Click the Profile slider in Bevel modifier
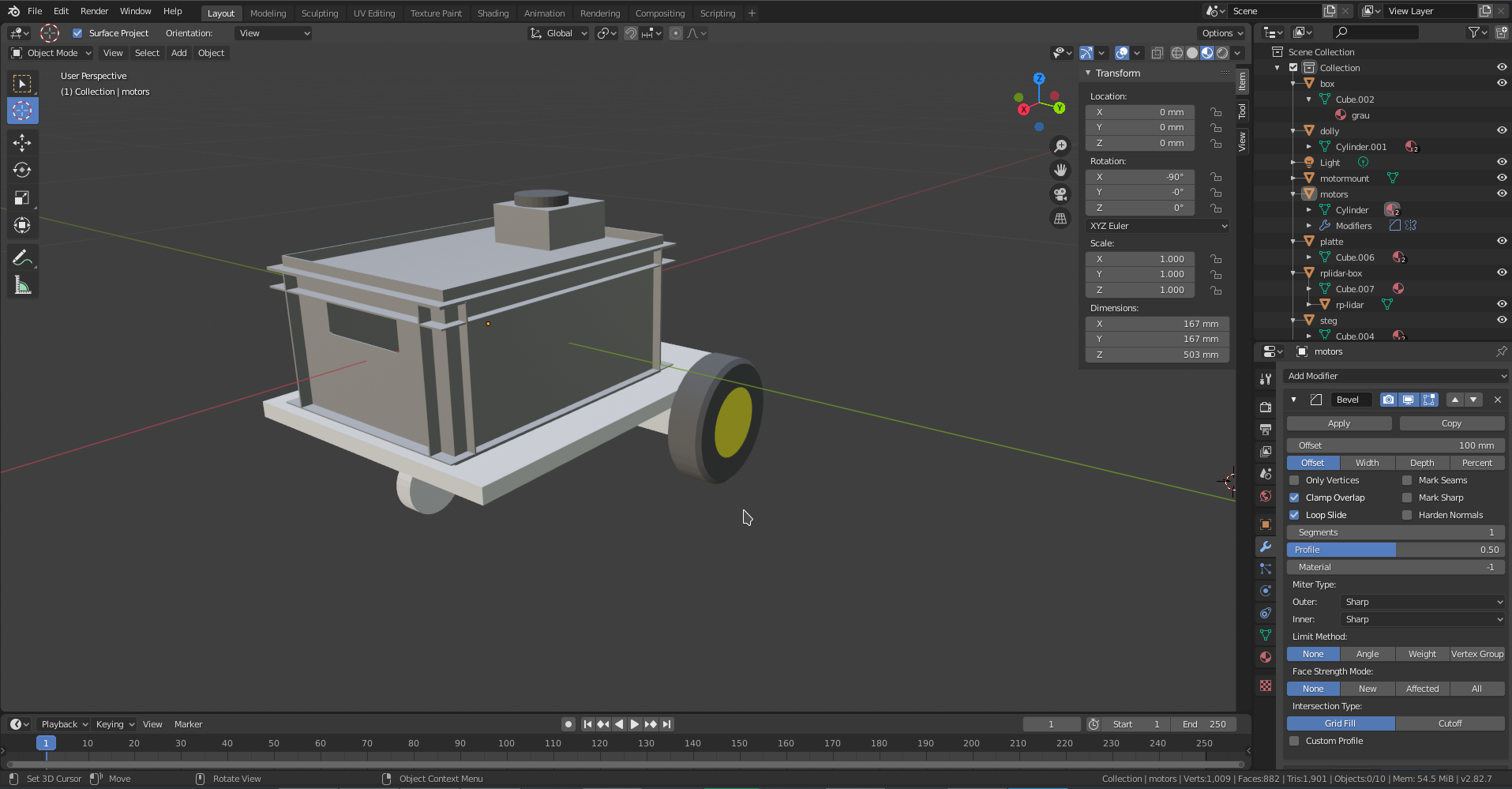Viewport: 1512px width, 789px height. (x=1395, y=550)
